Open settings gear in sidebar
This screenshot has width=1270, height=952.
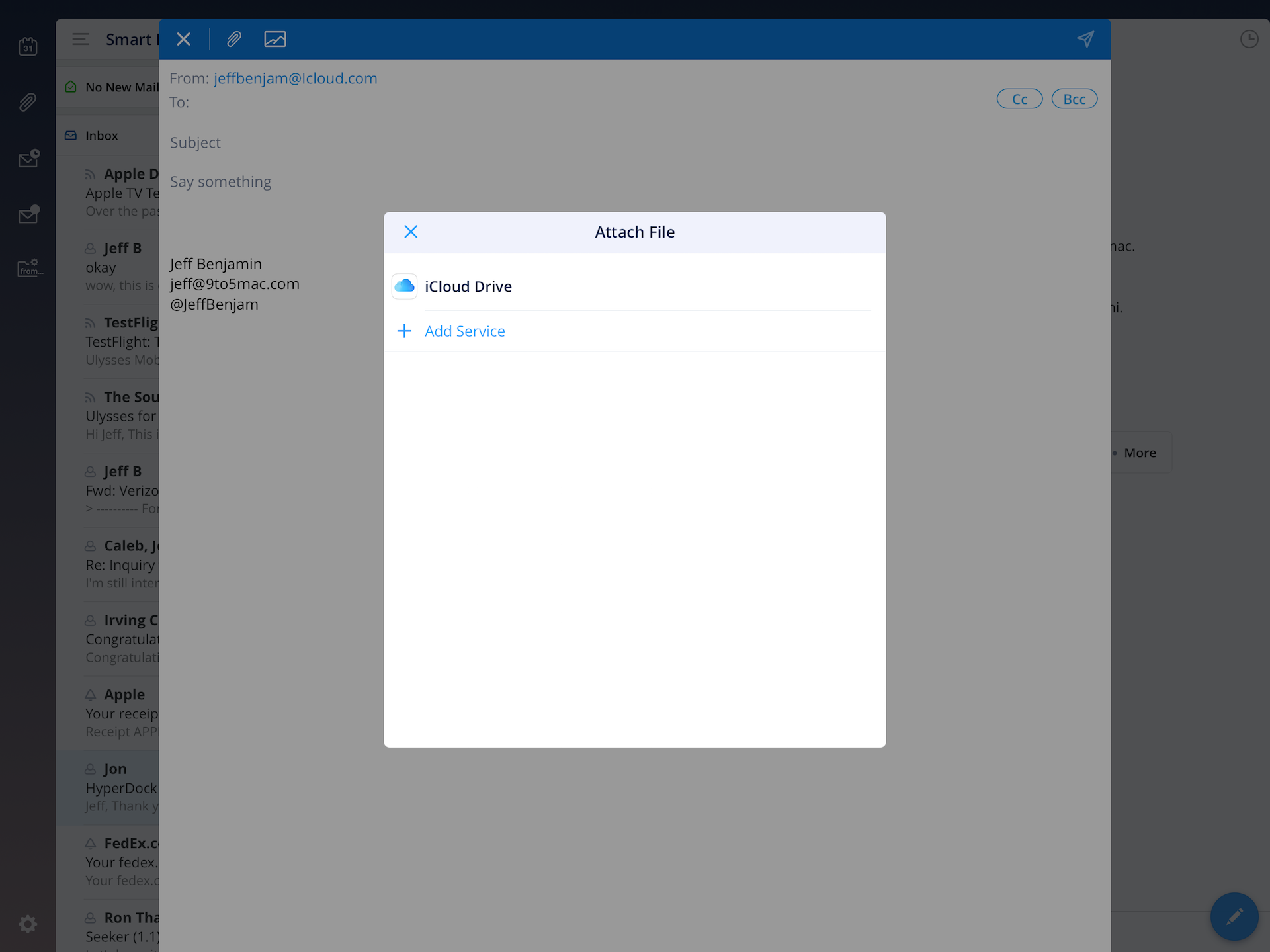point(28,924)
